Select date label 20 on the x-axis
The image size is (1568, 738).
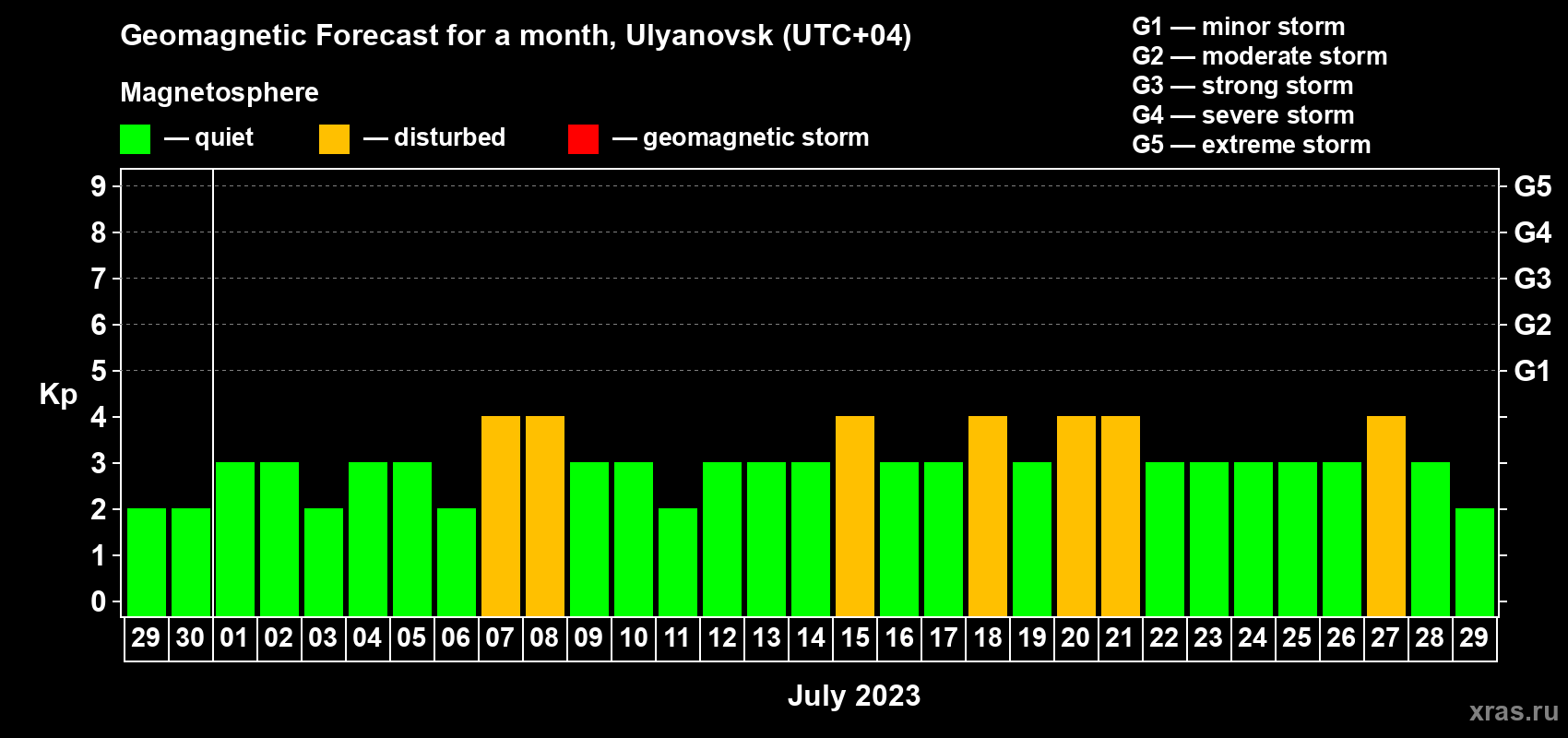(x=1075, y=638)
